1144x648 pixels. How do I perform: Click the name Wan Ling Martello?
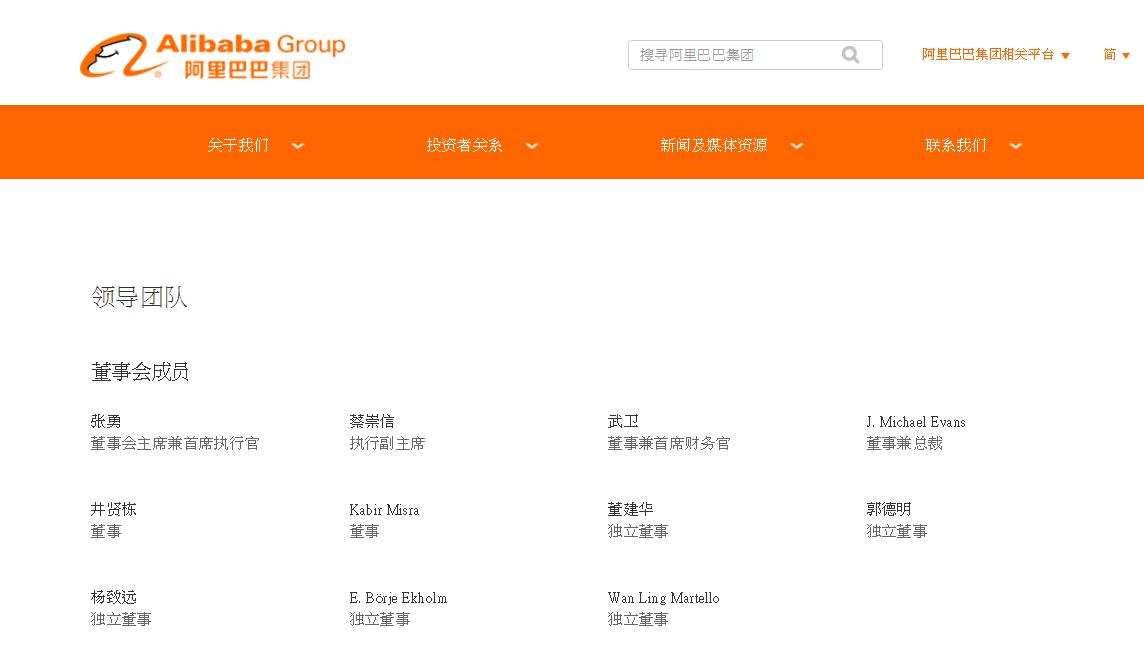[x=663, y=598]
